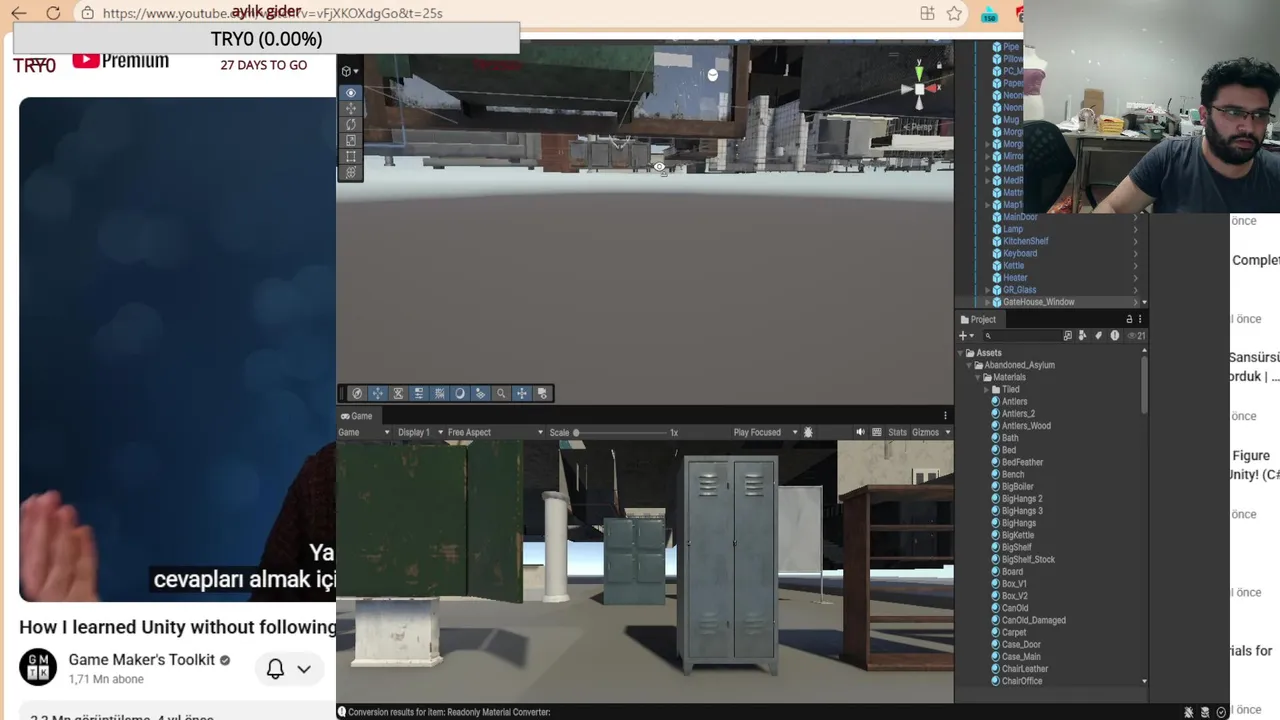The height and width of the screenshot is (720, 1280).
Task: Click the Project panel vertical scrollbar
Action: click(x=1144, y=385)
